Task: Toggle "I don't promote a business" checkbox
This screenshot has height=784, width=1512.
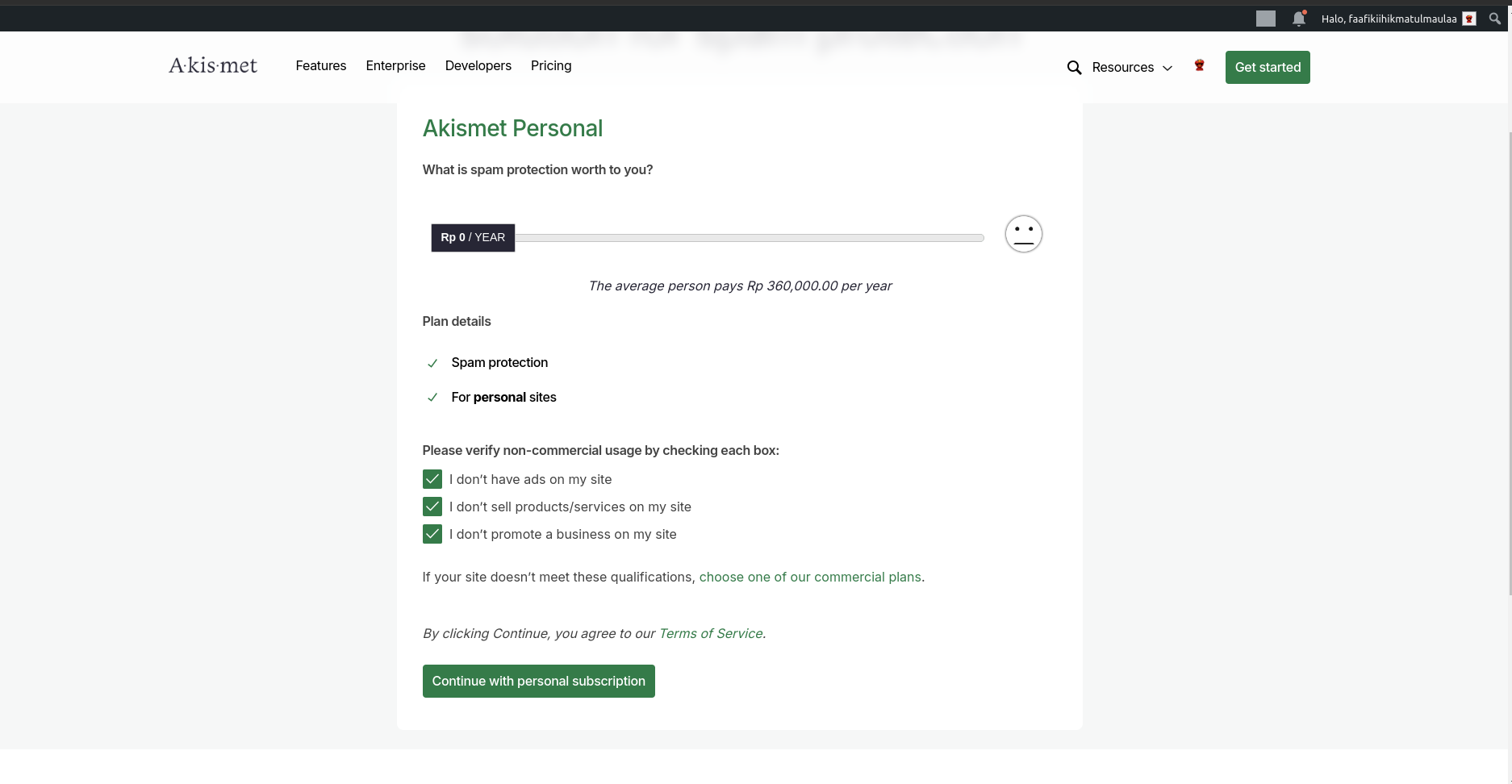Action: coord(432,534)
